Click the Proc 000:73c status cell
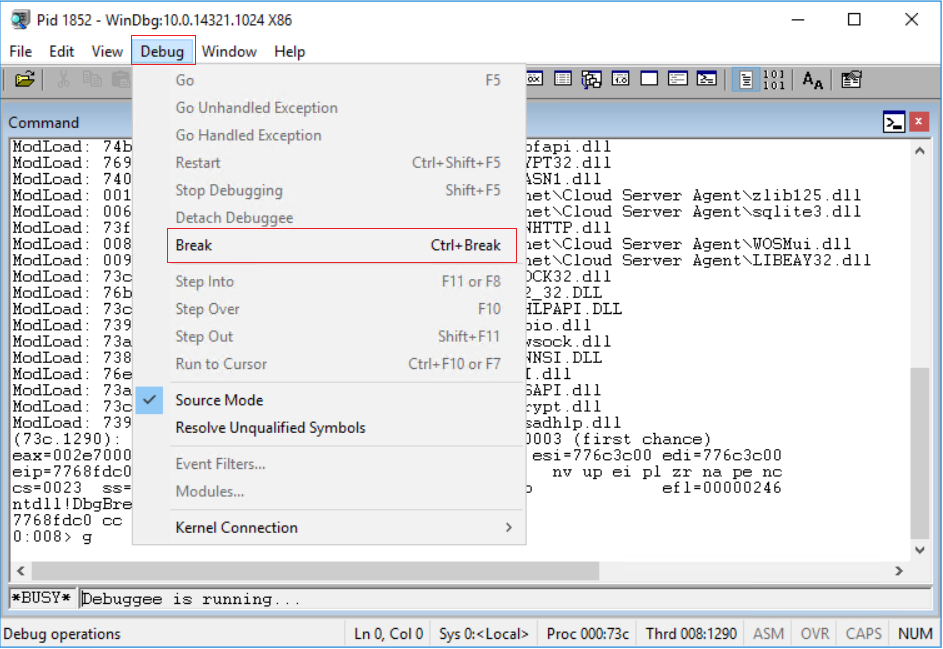This screenshot has height=649, width=943. pyautogui.click(x=588, y=634)
